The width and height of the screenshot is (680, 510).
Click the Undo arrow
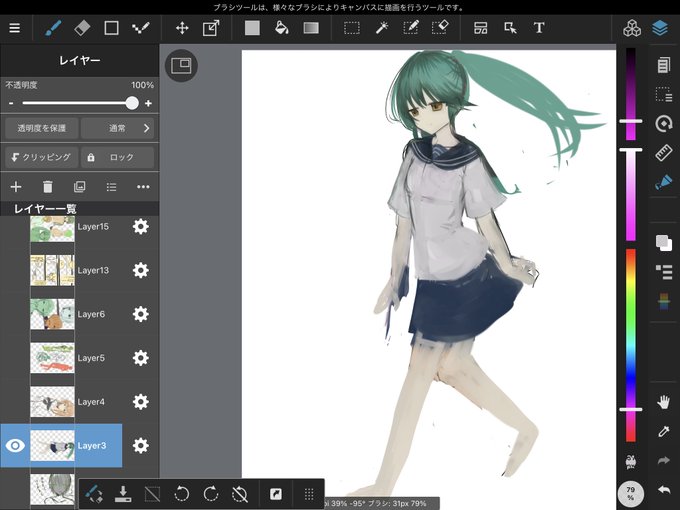coord(664,490)
